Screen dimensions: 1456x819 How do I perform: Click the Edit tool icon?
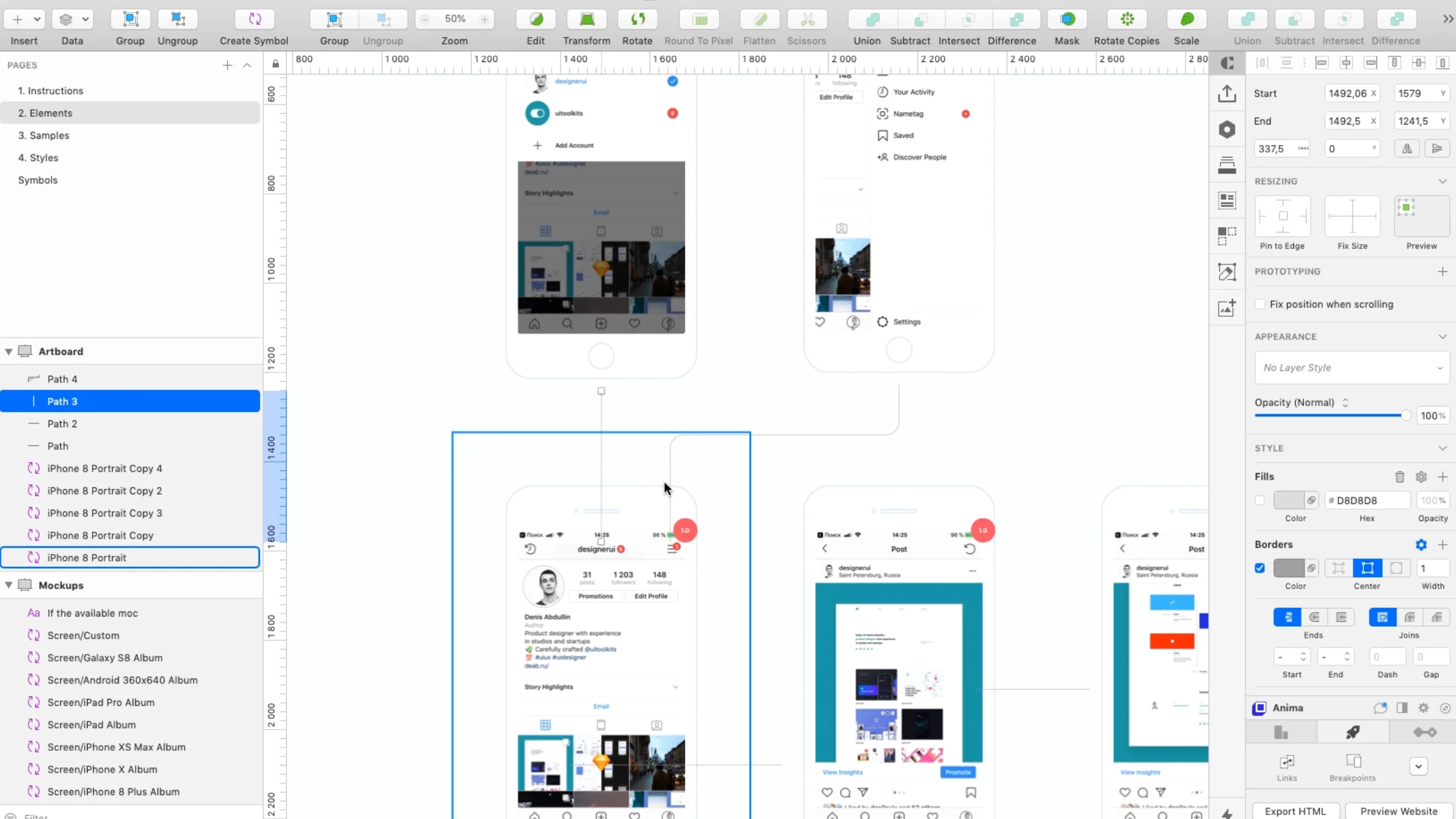(536, 19)
